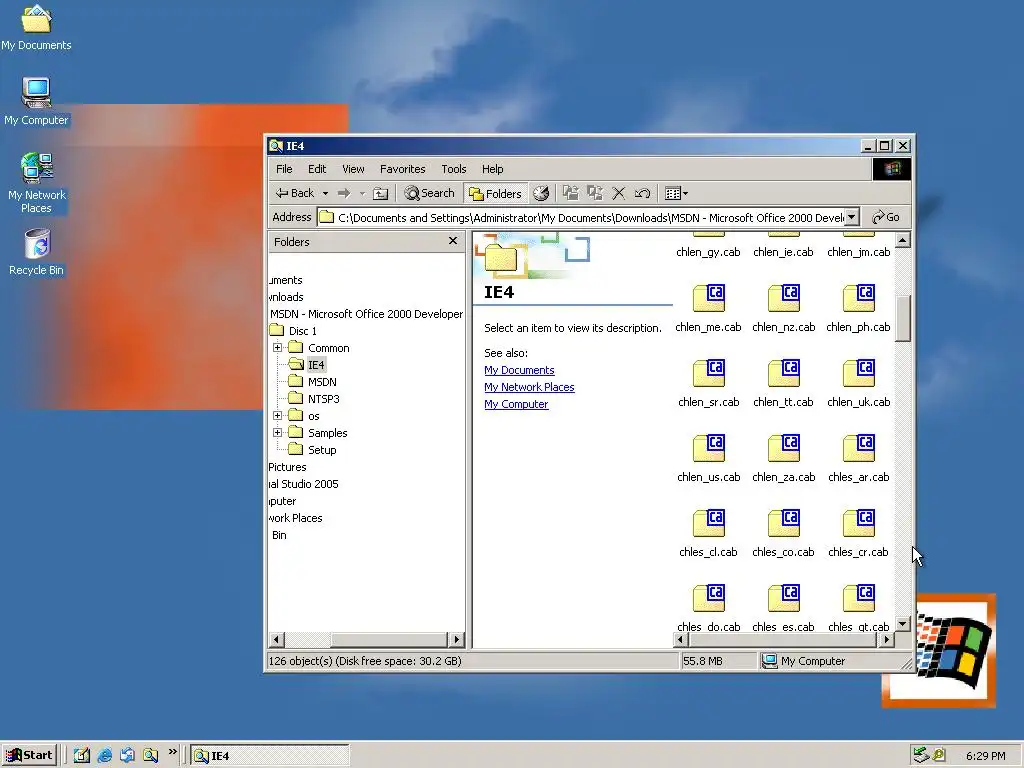Launch Internet Explorer from Quick Launch
The image size is (1024, 768).
pyautogui.click(x=104, y=755)
